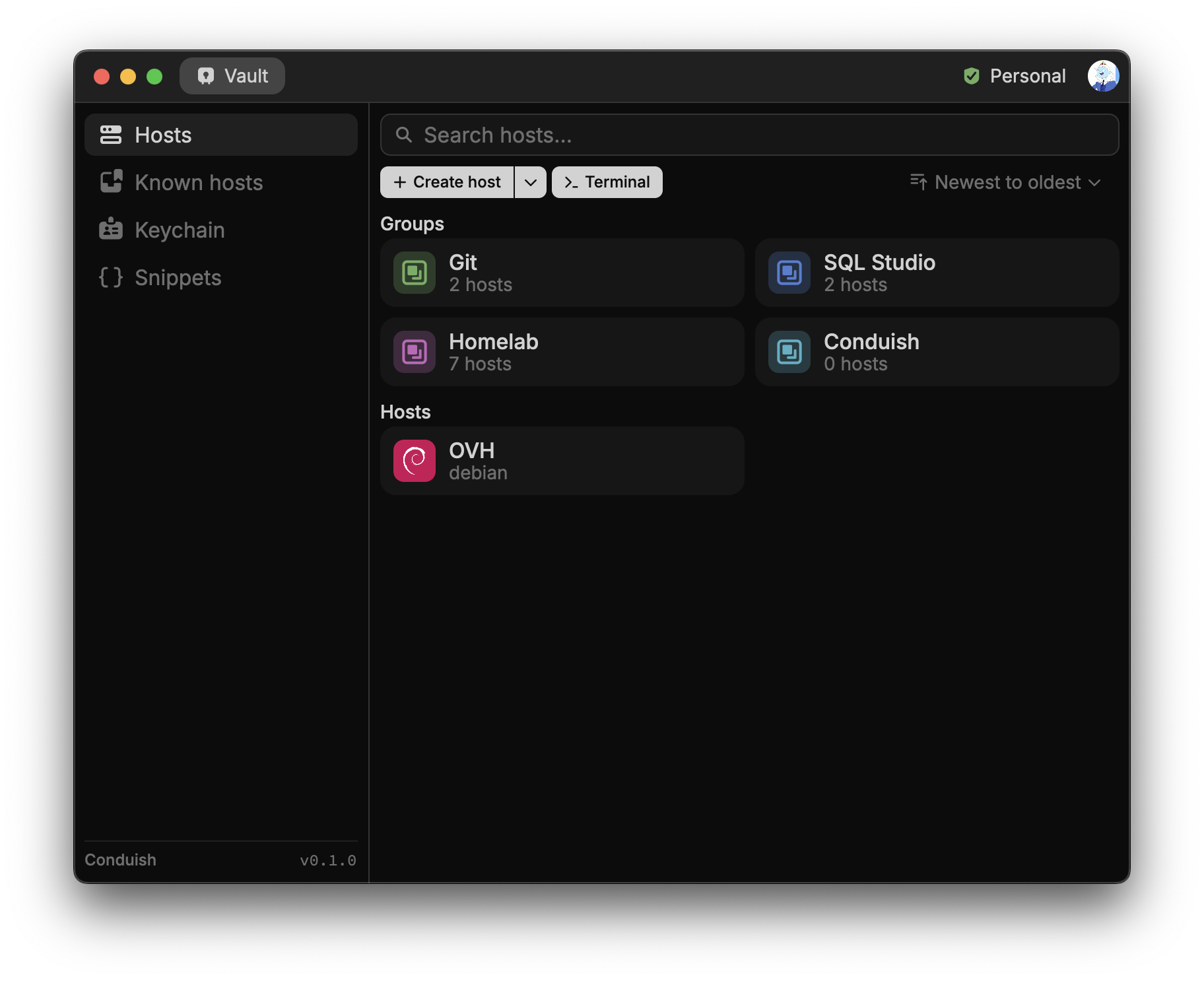Click the Conduish label in sidebar footer

(121, 860)
